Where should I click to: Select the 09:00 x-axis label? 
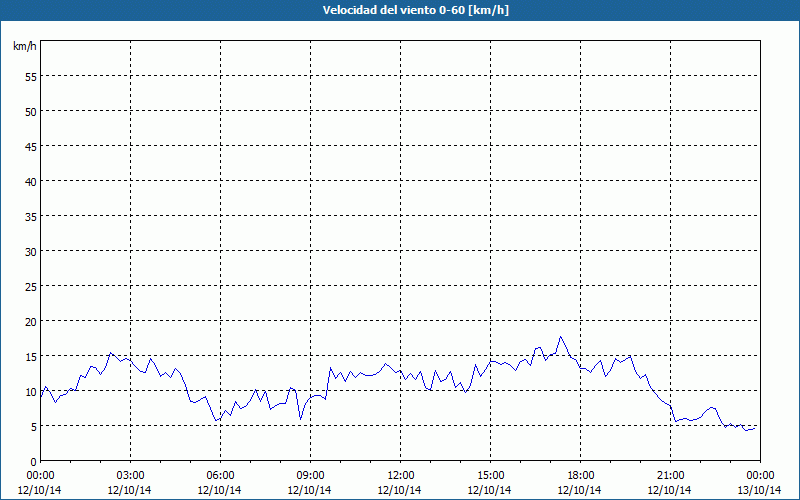pyautogui.click(x=310, y=476)
